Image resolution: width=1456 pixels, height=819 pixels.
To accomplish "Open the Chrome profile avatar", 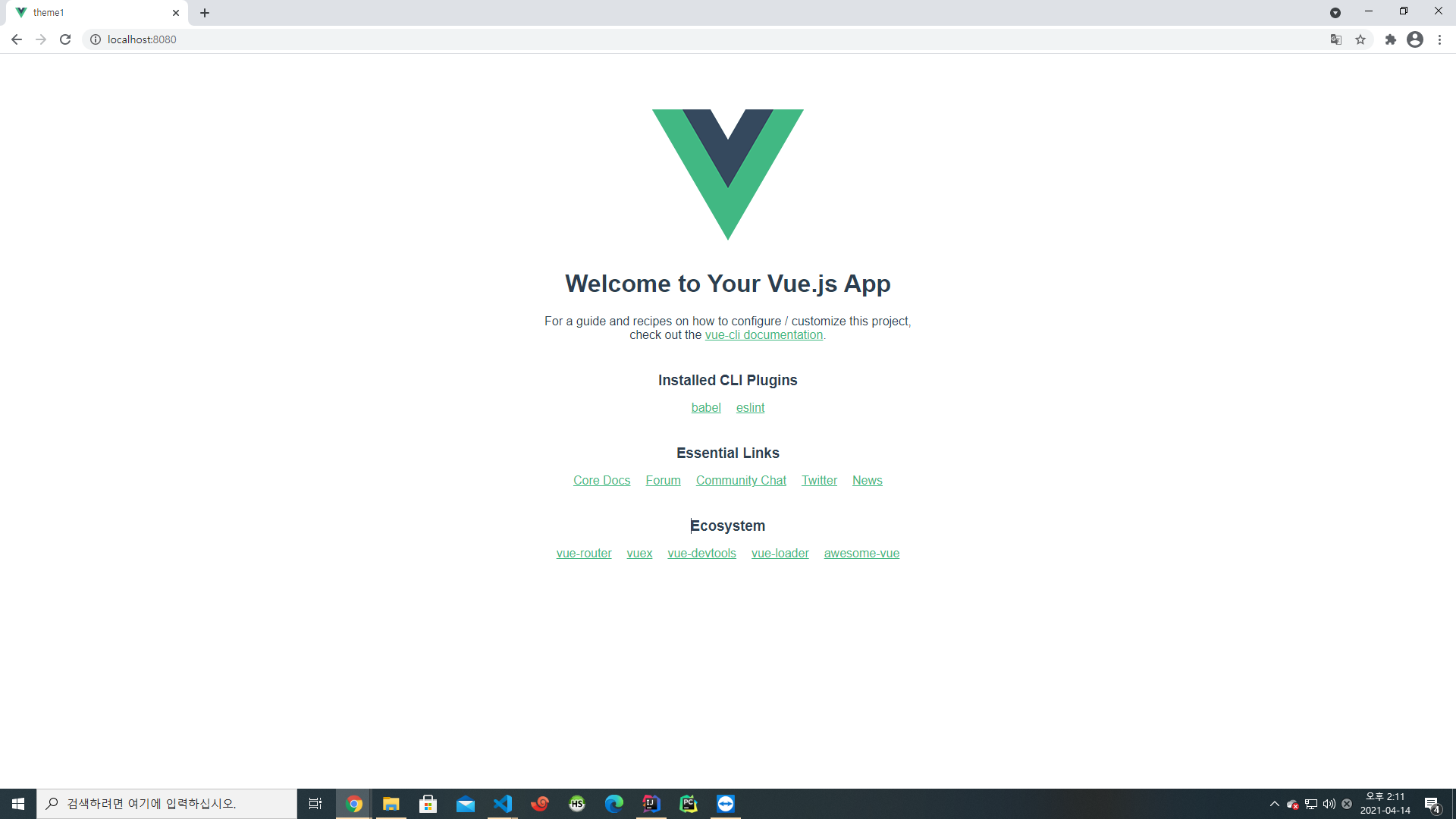I will click(x=1415, y=39).
